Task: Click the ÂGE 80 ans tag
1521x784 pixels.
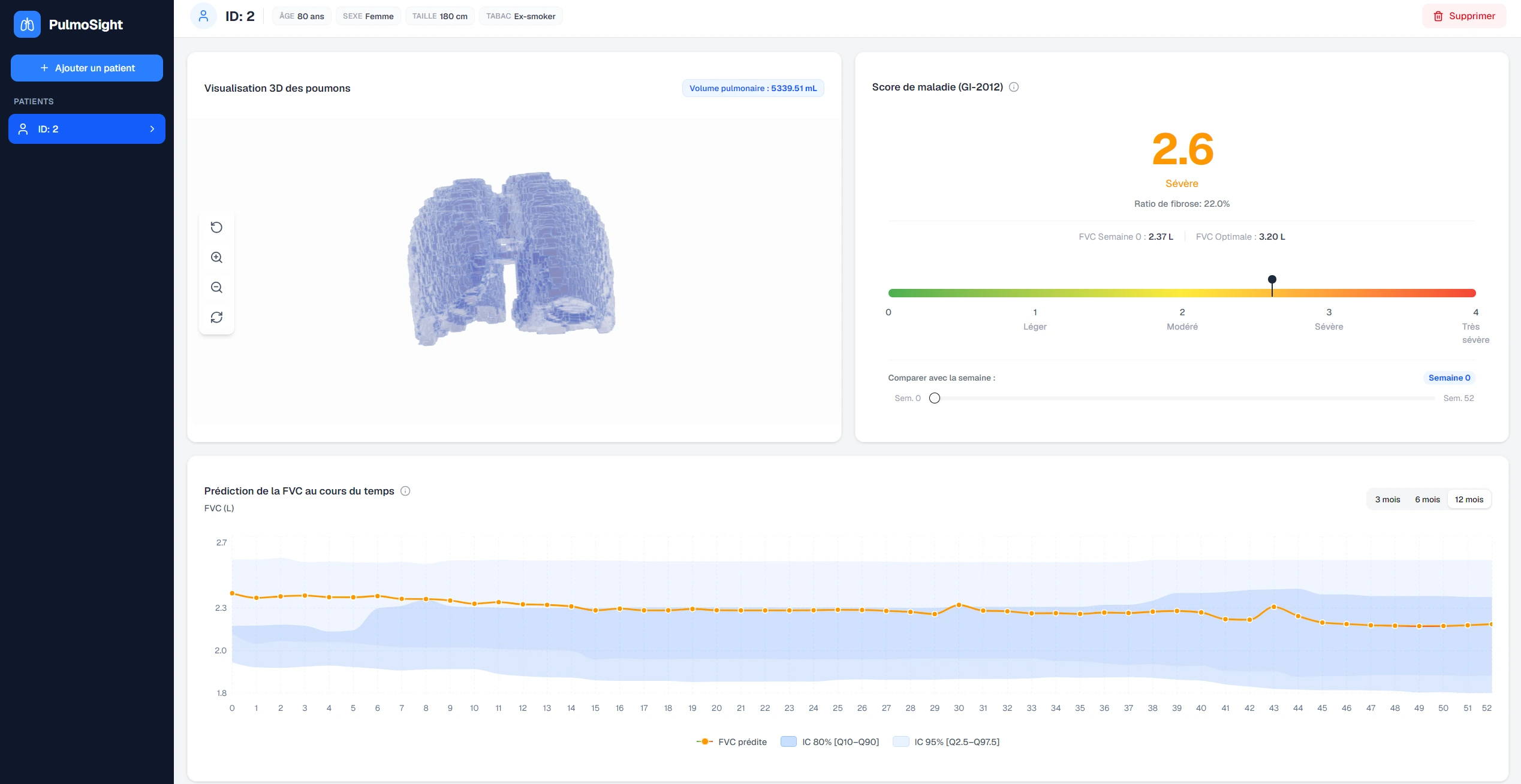Action: coord(302,16)
